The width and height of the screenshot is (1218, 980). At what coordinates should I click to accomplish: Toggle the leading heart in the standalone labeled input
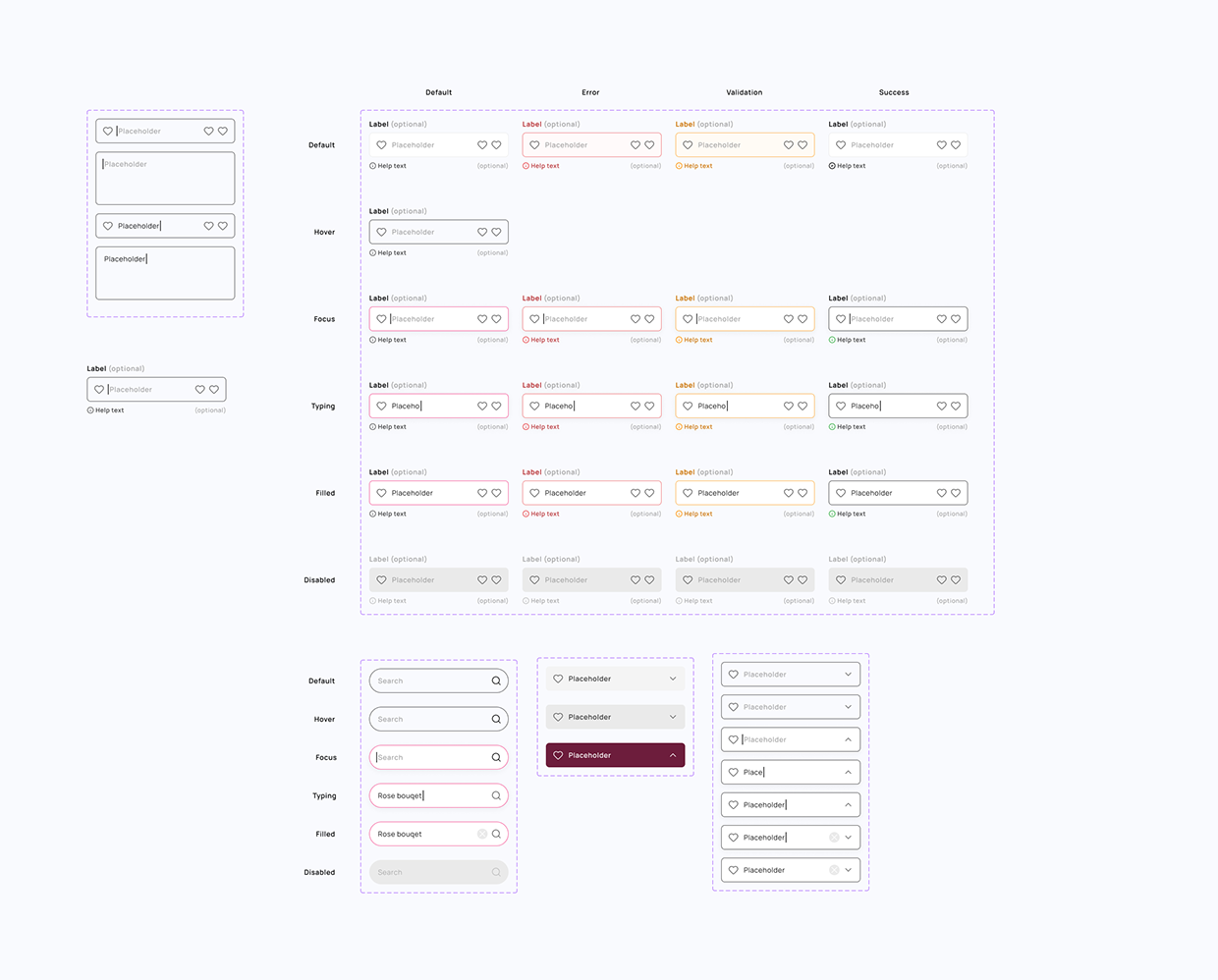[x=99, y=389]
